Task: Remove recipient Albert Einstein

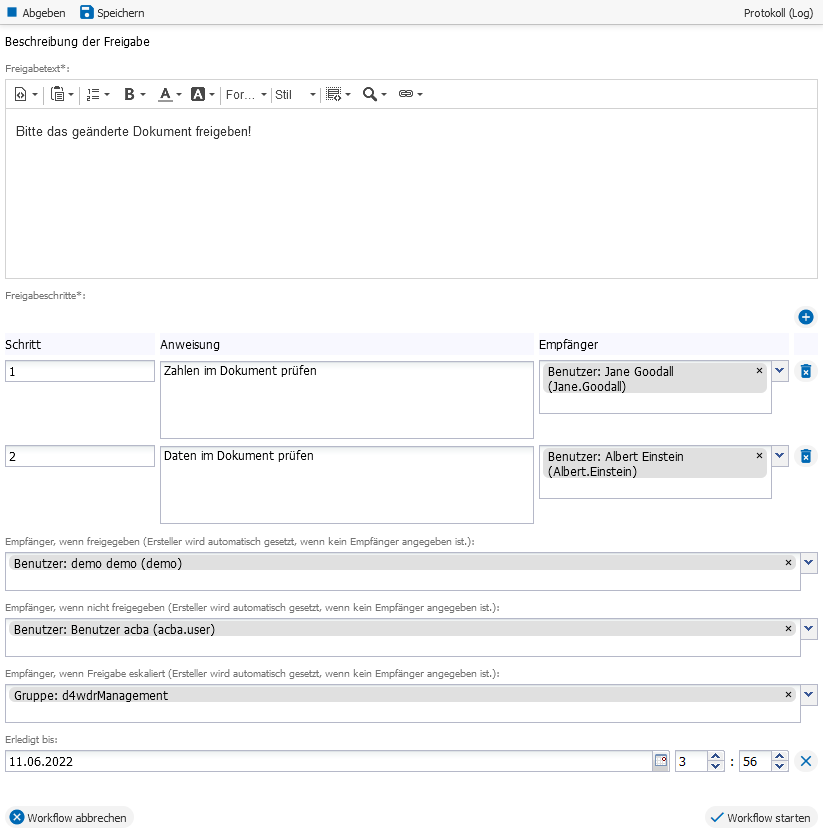Action: [x=759, y=455]
